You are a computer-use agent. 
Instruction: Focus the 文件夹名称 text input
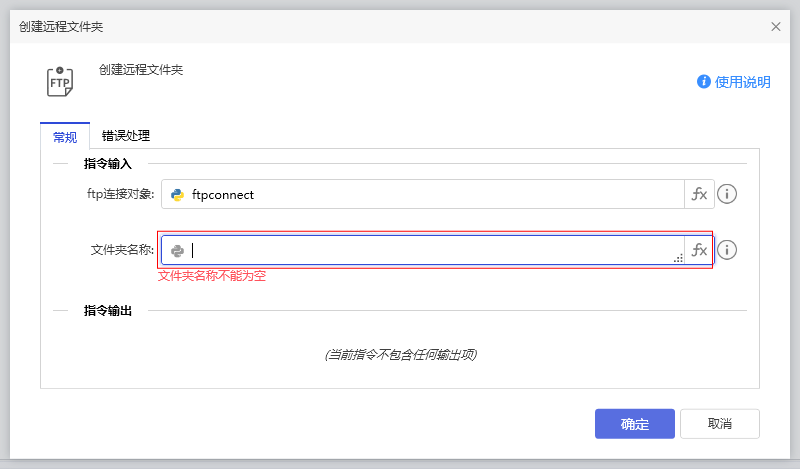[430, 251]
